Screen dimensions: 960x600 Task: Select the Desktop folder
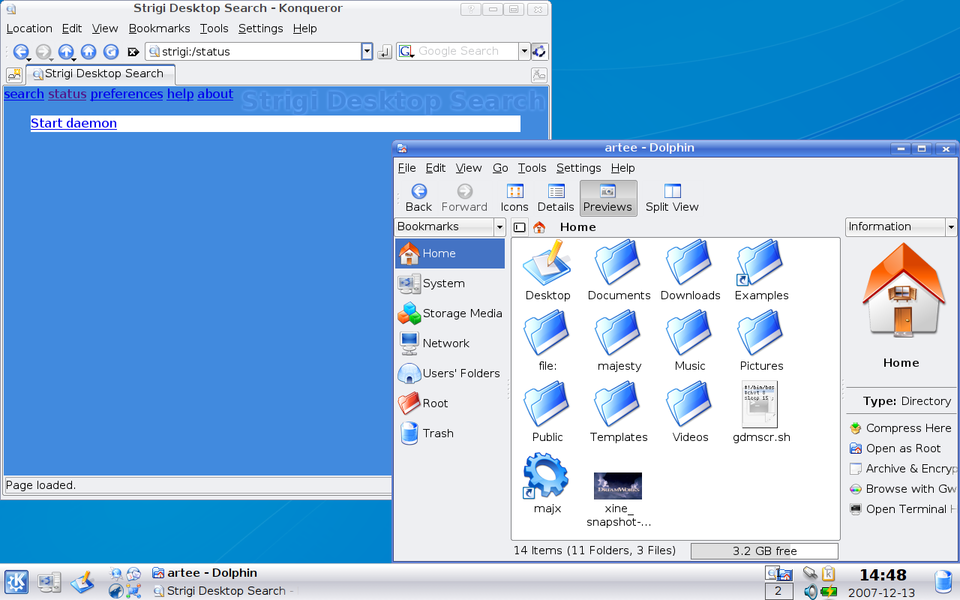[547, 271]
